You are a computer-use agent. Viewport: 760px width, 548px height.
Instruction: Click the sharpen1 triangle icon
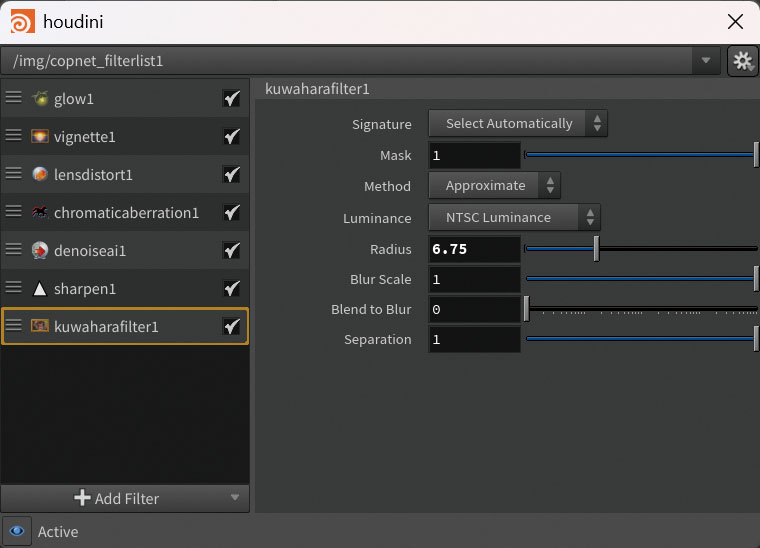pos(40,289)
